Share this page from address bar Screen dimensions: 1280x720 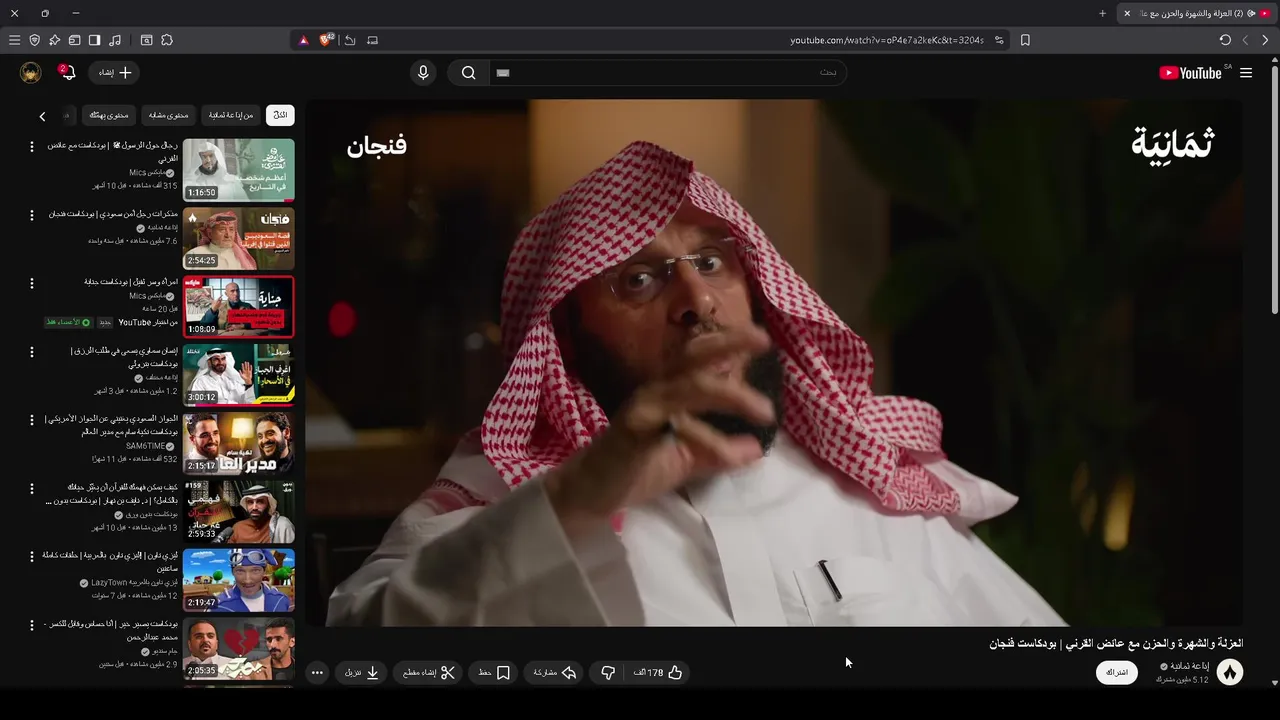click(x=349, y=40)
